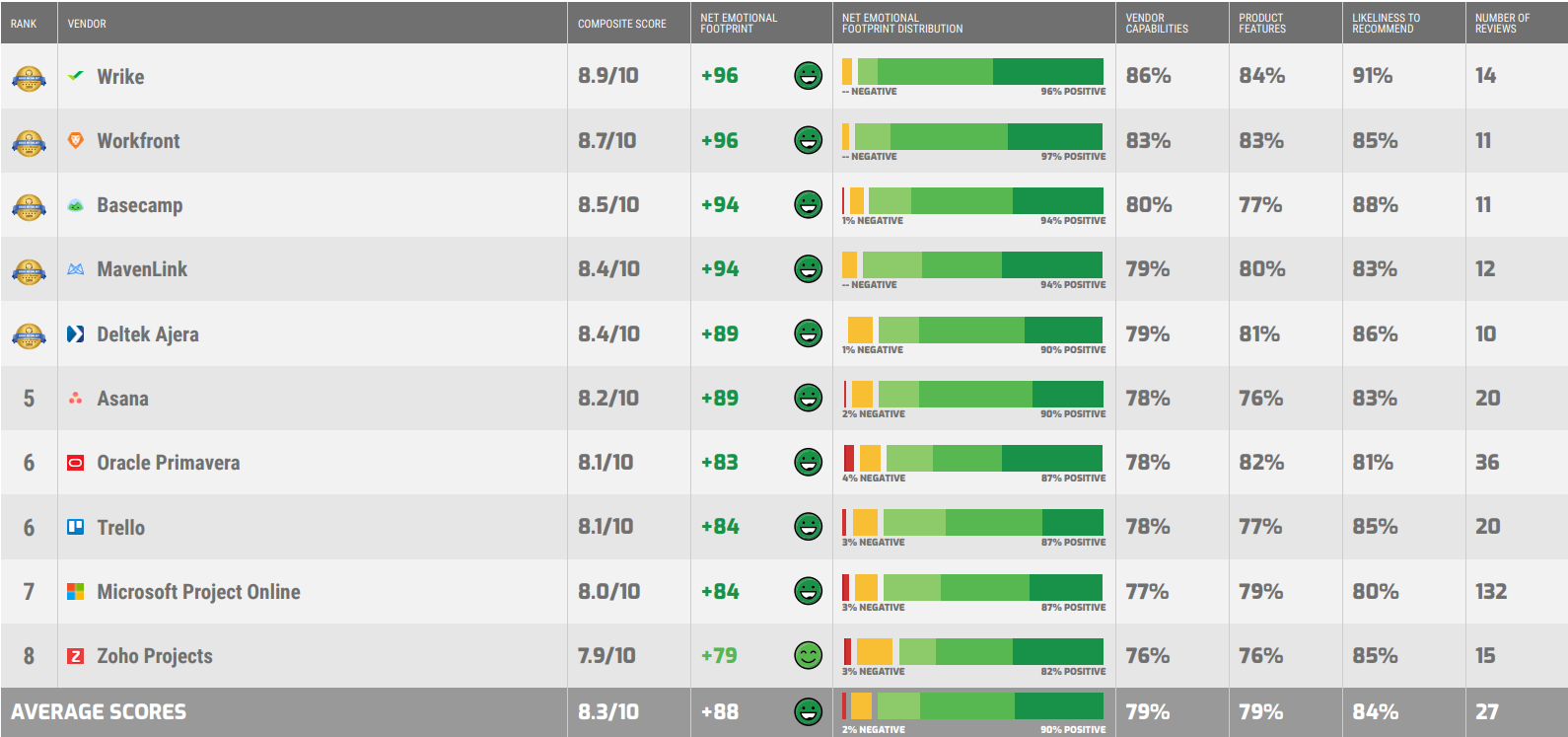The height and width of the screenshot is (737, 1568).
Task: Click the MavenLink blue logo icon
Action: (x=76, y=269)
